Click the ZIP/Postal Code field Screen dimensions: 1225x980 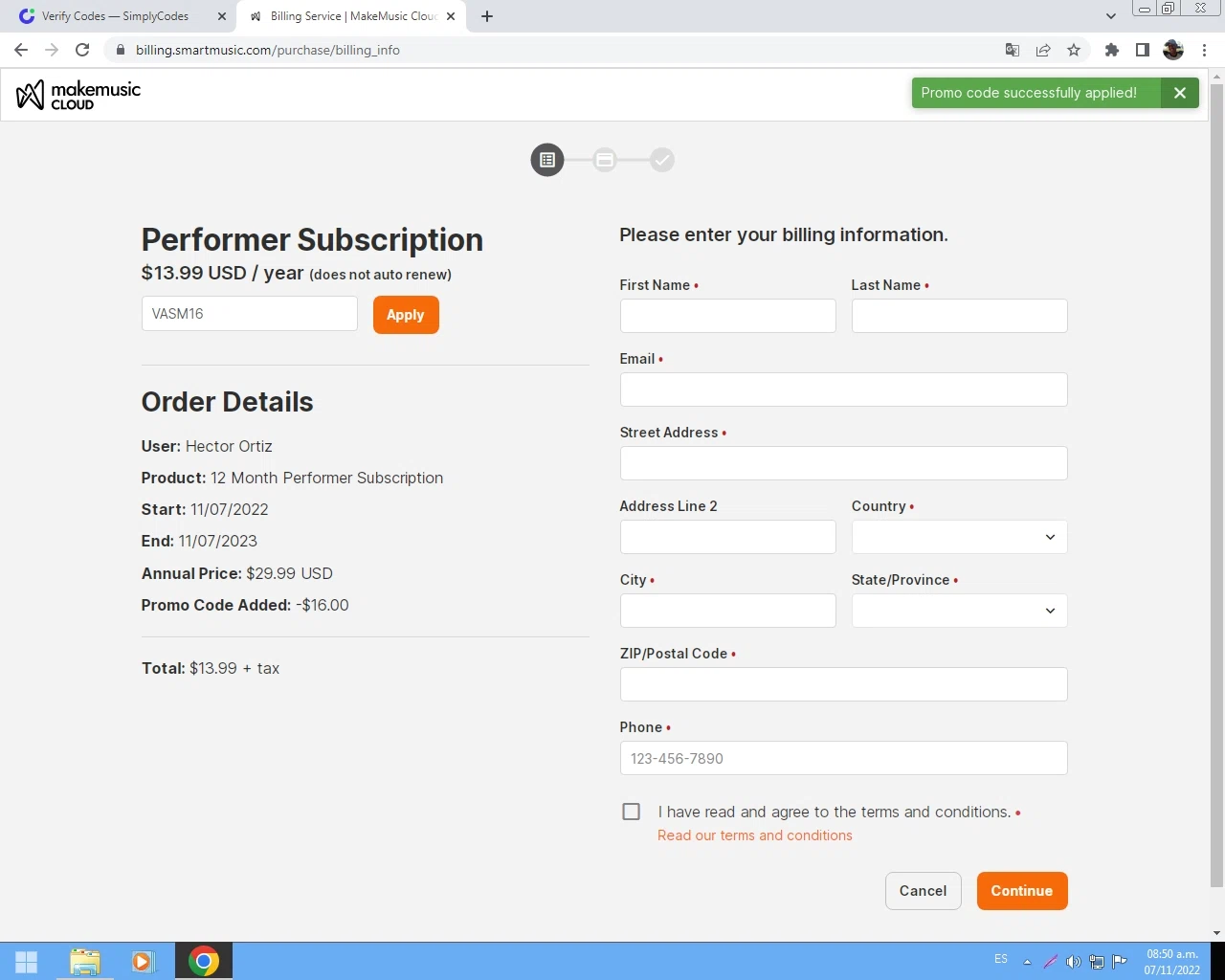click(x=844, y=684)
